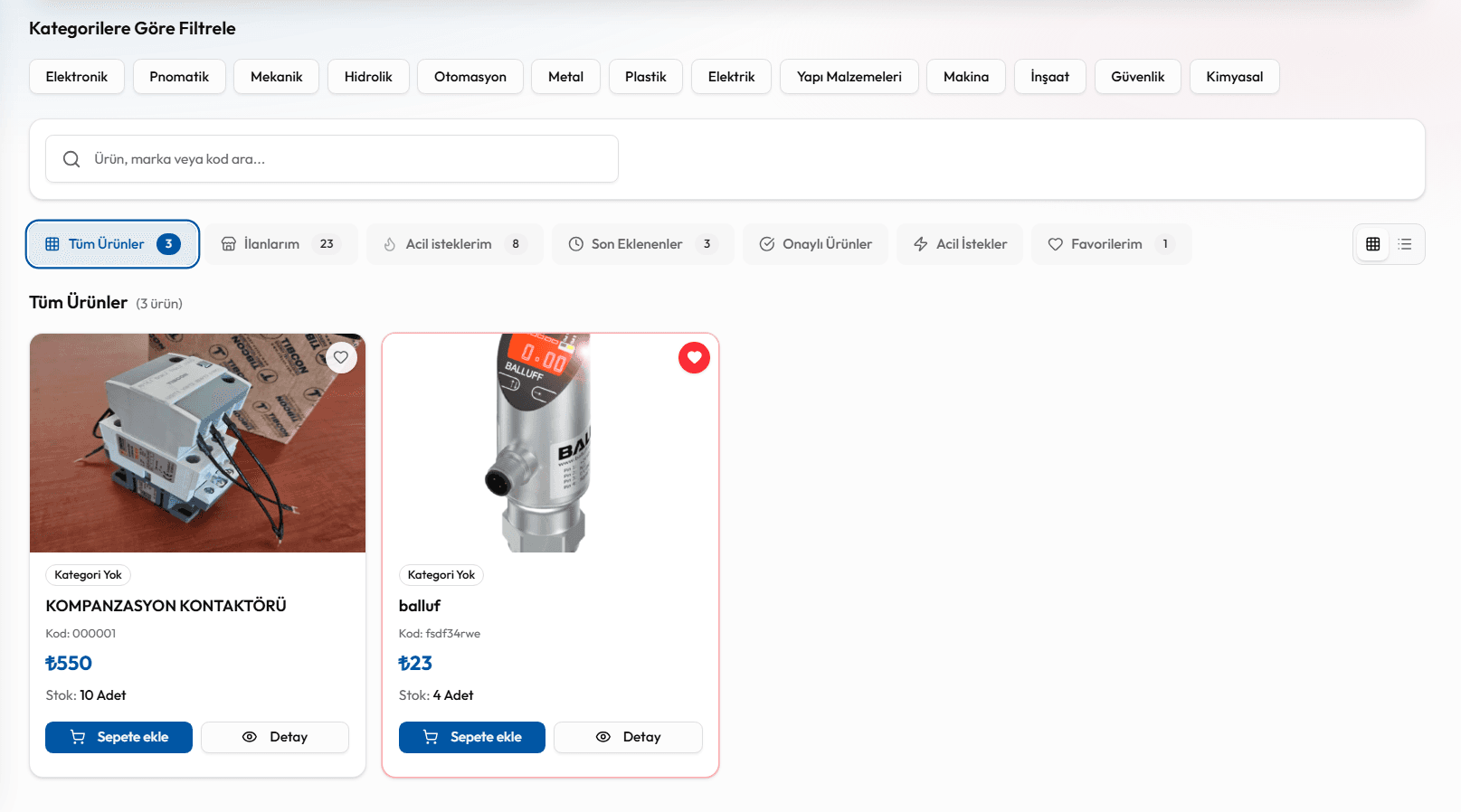Click the 'Stok: 10 Adet' text

pos(86,695)
